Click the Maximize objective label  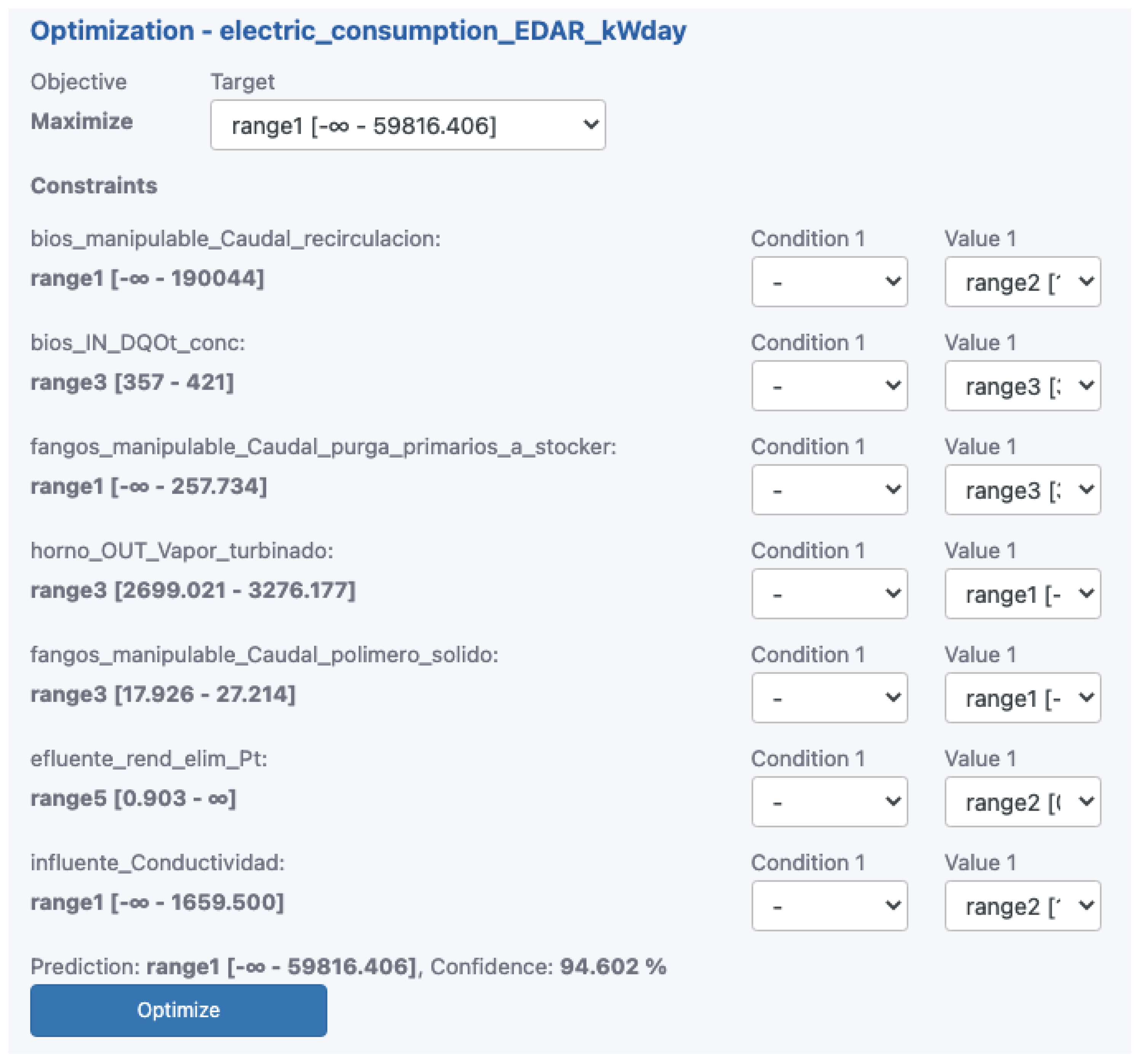pos(82,122)
